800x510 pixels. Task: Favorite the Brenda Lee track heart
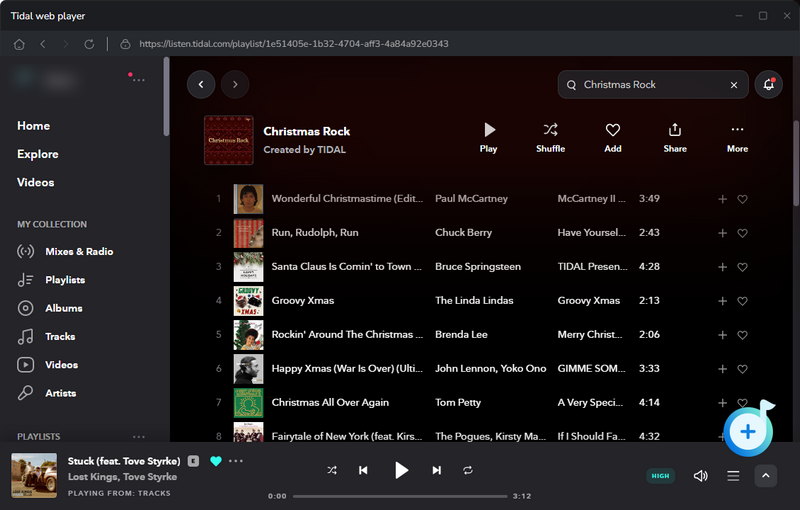(x=742, y=335)
